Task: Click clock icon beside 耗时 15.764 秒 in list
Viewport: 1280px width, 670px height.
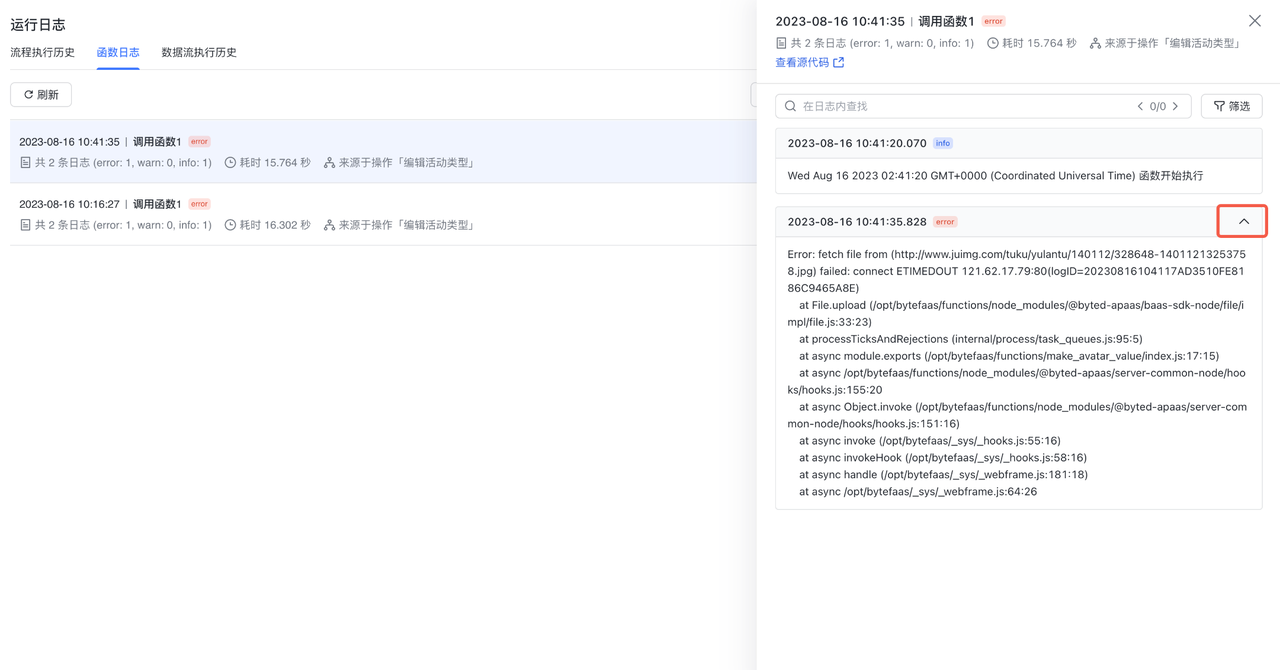Action: (x=230, y=162)
